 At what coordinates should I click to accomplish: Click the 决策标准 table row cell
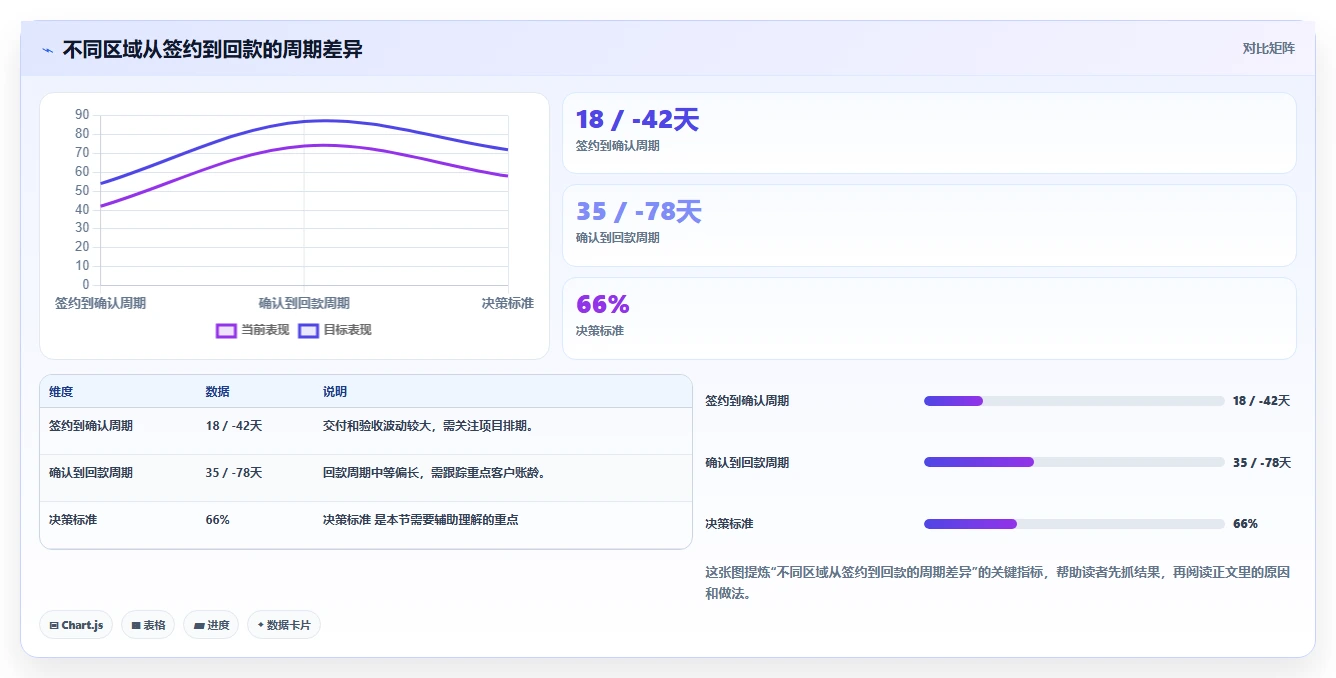[73, 520]
